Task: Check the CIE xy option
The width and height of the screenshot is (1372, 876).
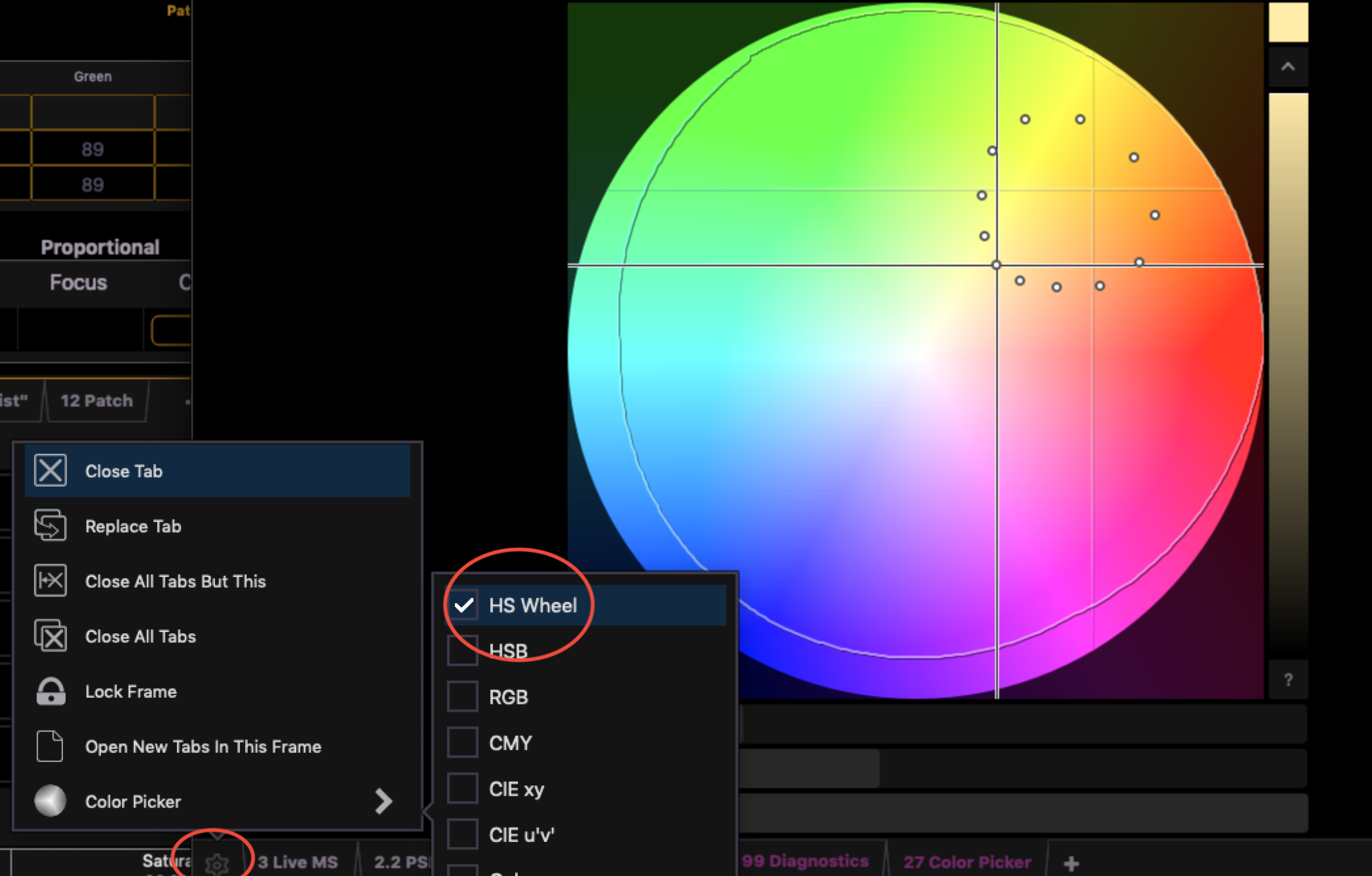Action: (462, 788)
